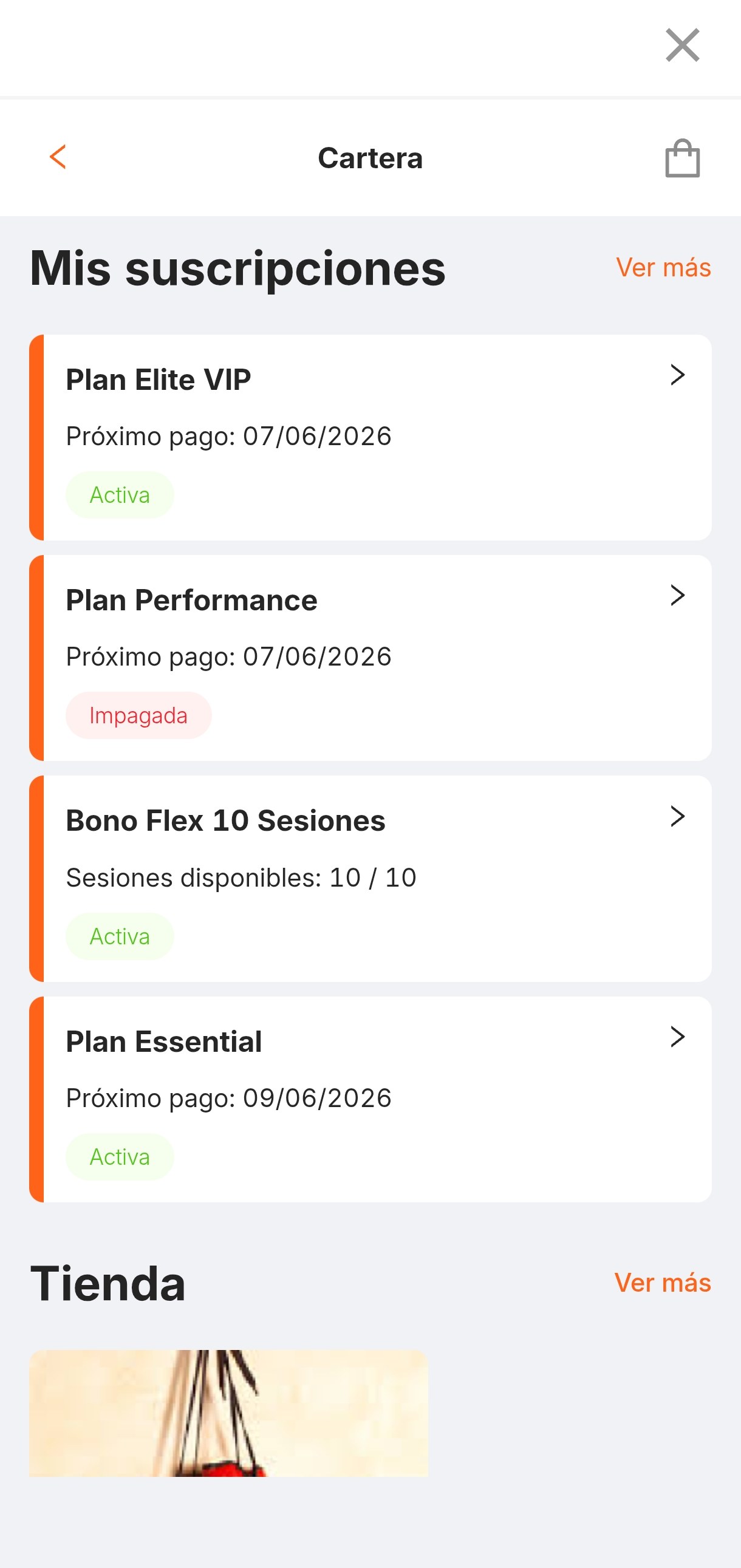Open the shopping bag icon
The width and height of the screenshot is (741, 1568).
pos(683,159)
